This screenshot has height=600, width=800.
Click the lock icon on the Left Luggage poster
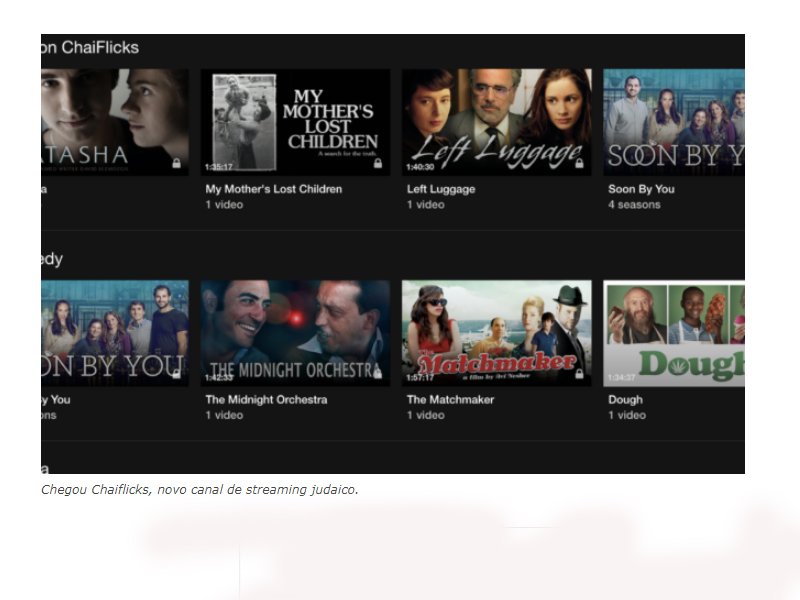click(580, 163)
